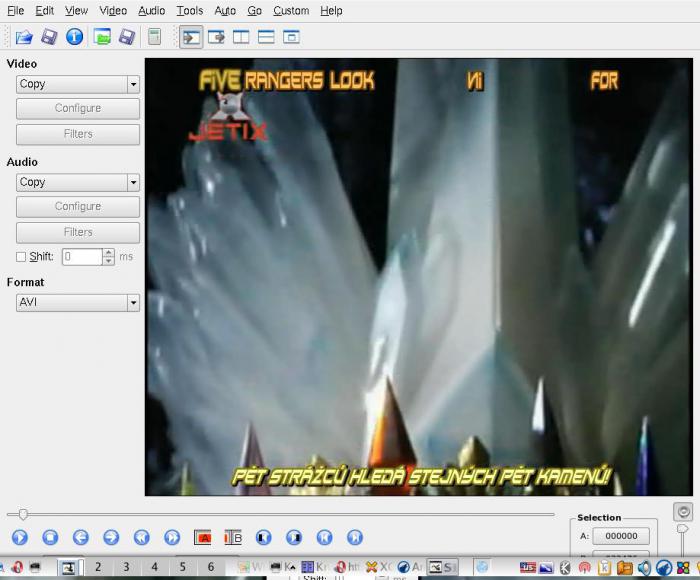Switch to virtual desktop 3 in pager
700x580 pixels.
(126, 567)
